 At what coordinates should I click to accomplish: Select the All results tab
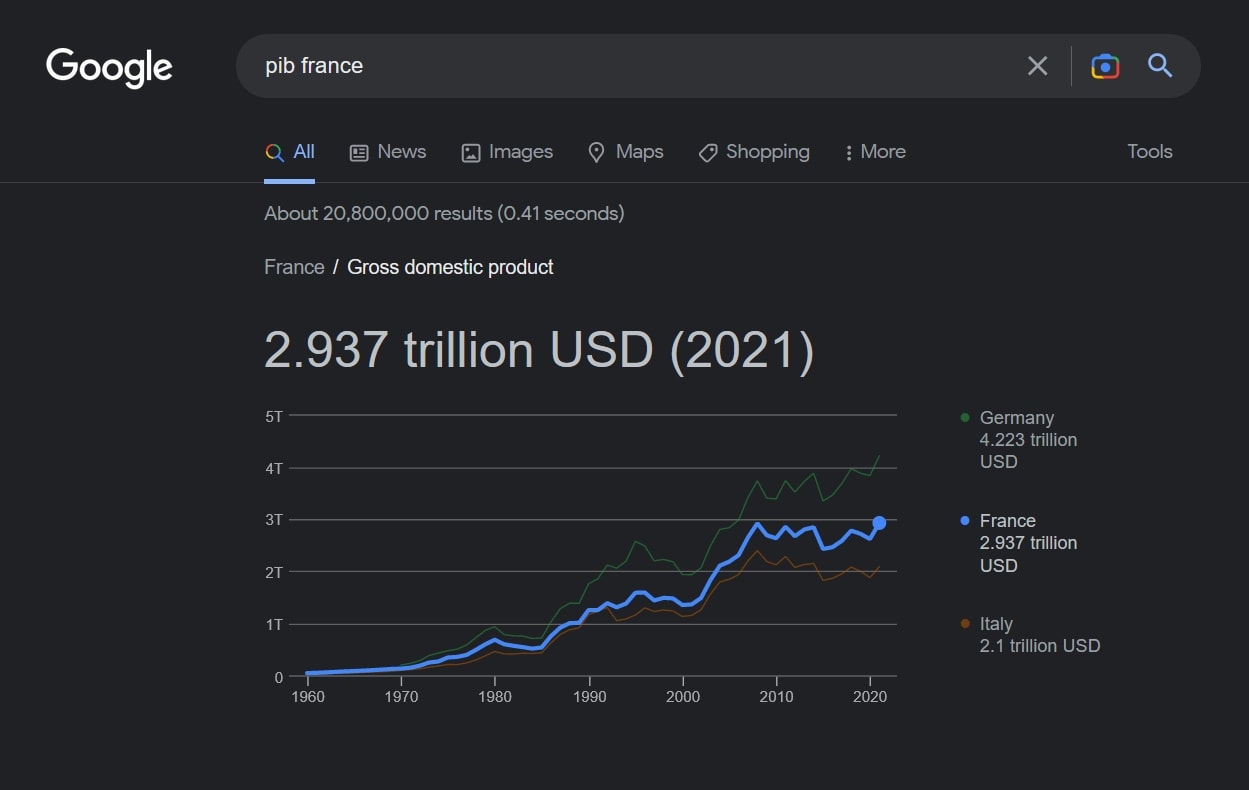(290, 152)
